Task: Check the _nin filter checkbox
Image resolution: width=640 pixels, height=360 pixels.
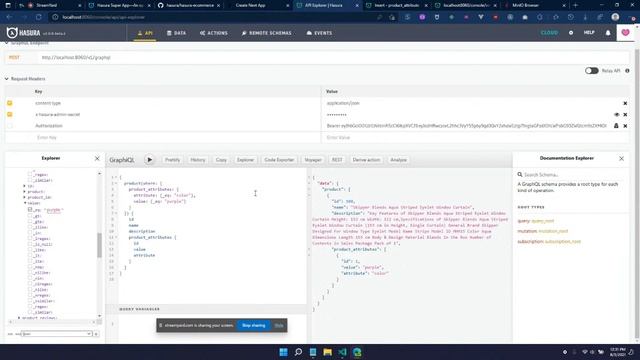Action: click(30, 278)
